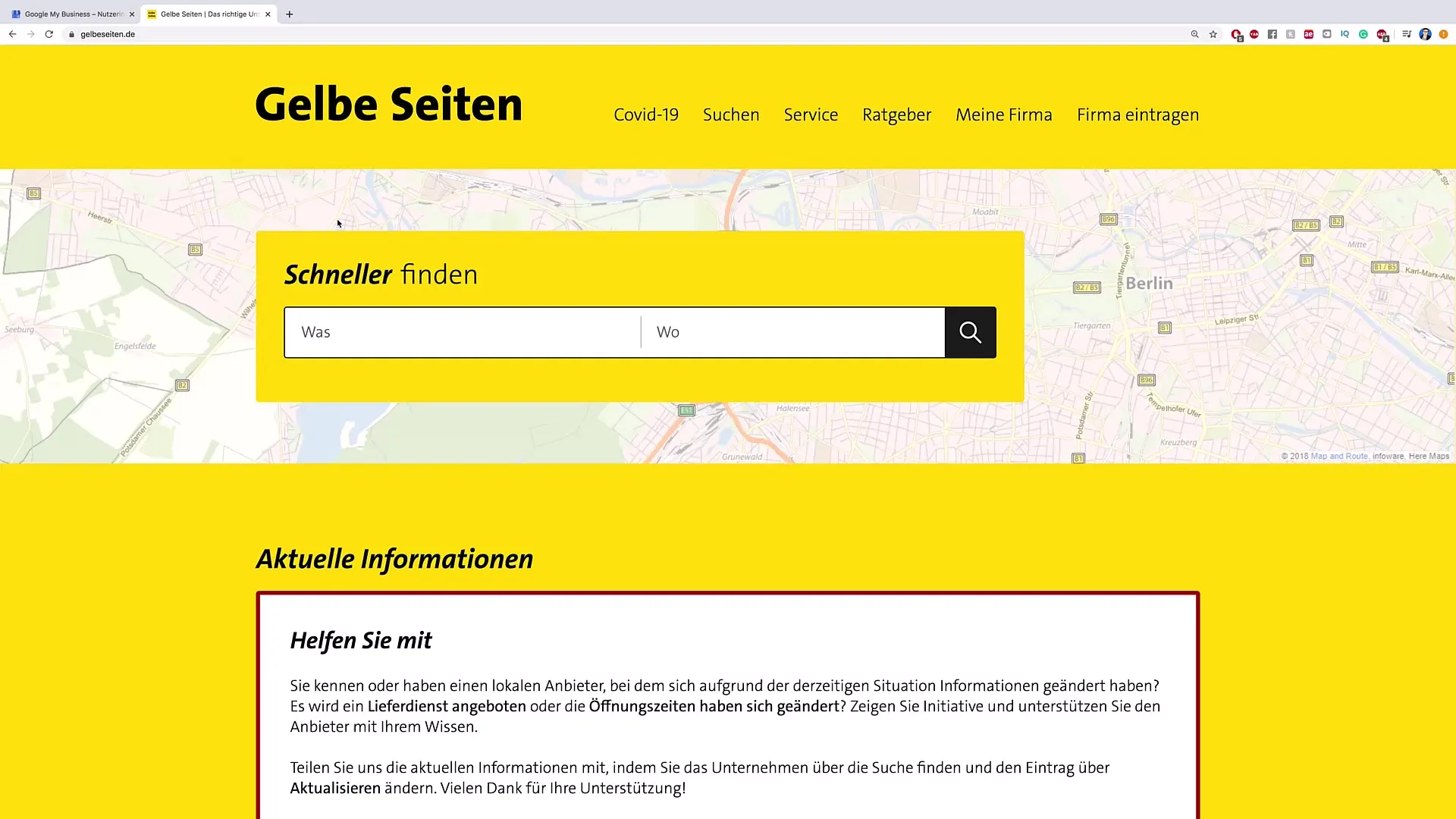Viewport: 1456px width, 819px height.
Task: Click the browser back navigation arrow
Action: 12,34
